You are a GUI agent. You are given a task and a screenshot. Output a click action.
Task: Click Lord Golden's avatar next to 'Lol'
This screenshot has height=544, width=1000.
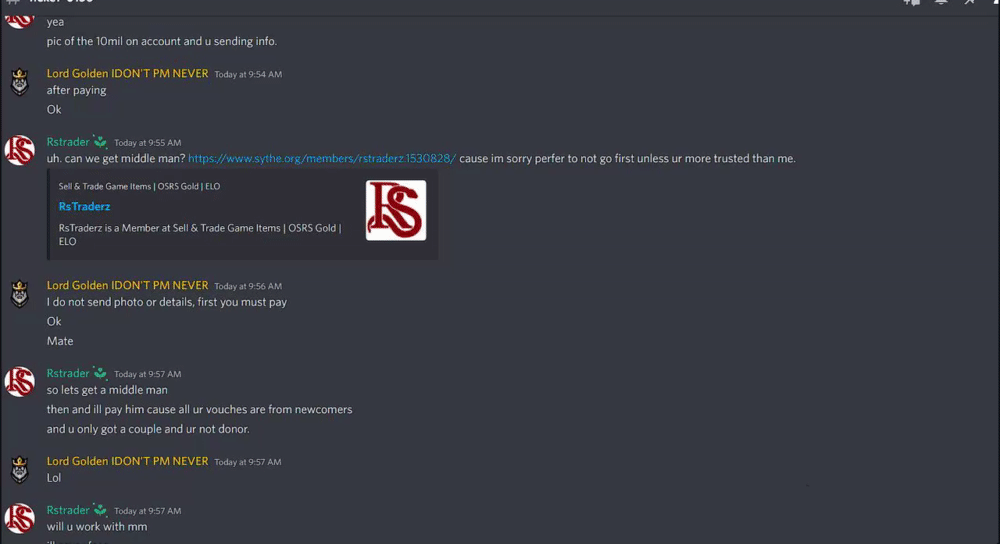(20, 470)
